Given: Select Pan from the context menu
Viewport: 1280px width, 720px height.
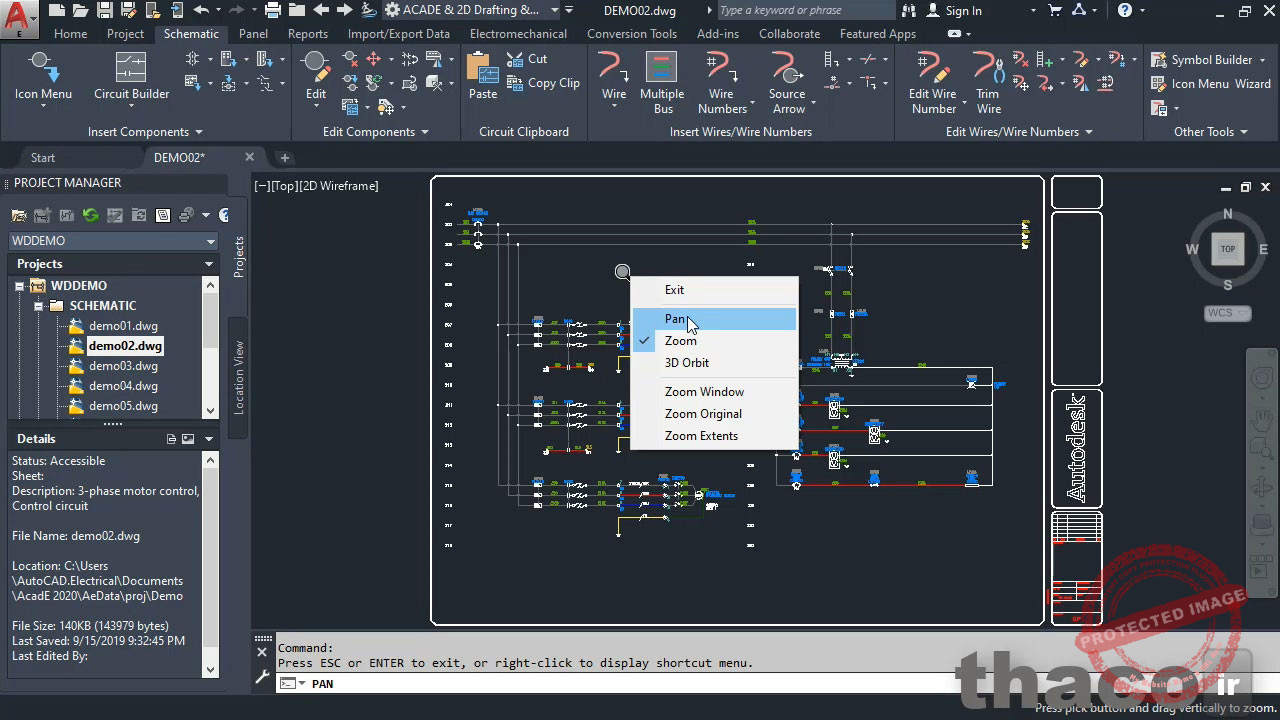Looking at the screenshot, I should pyautogui.click(x=676, y=318).
